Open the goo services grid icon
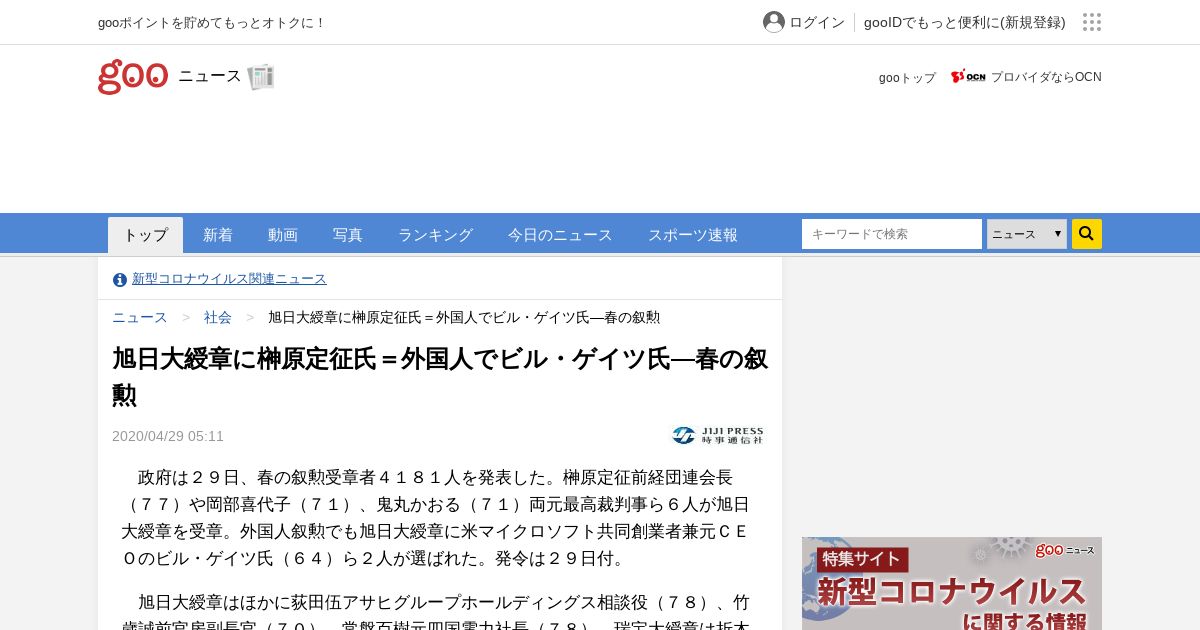 click(1092, 22)
